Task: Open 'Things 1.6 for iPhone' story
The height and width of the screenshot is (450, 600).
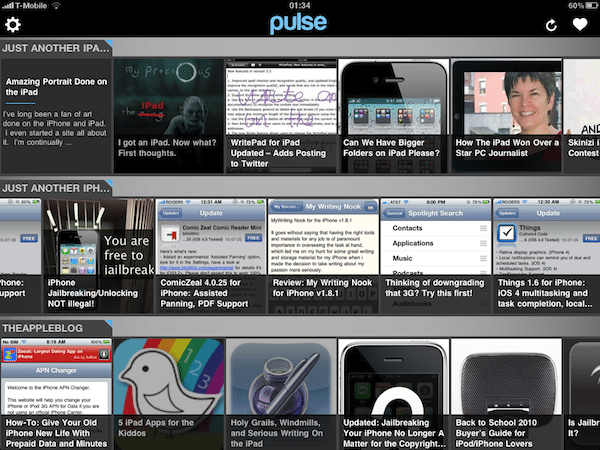Action: (547, 256)
